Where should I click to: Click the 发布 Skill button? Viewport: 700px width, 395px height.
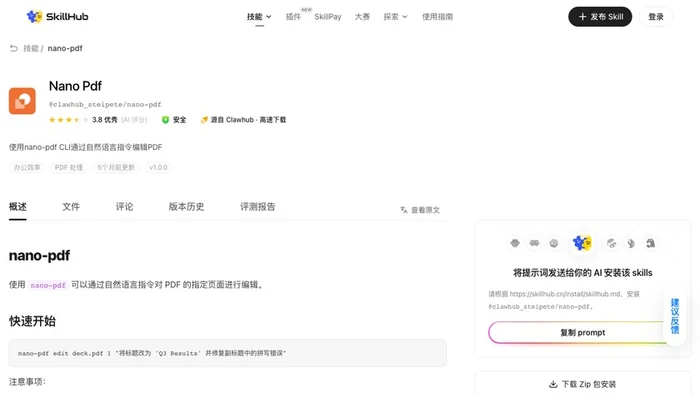(x=600, y=17)
